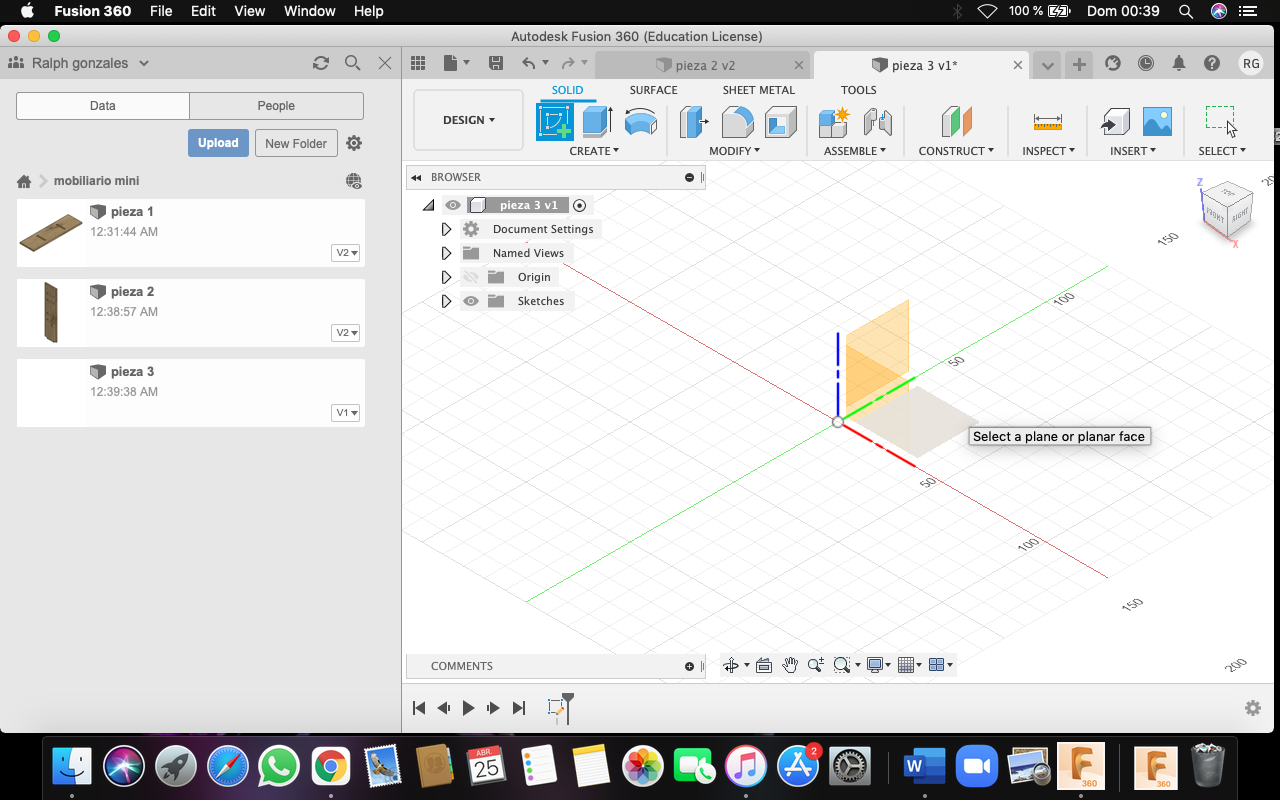Image resolution: width=1280 pixels, height=800 pixels.
Task: Choose the Revolve tool
Action: [640, 122]
